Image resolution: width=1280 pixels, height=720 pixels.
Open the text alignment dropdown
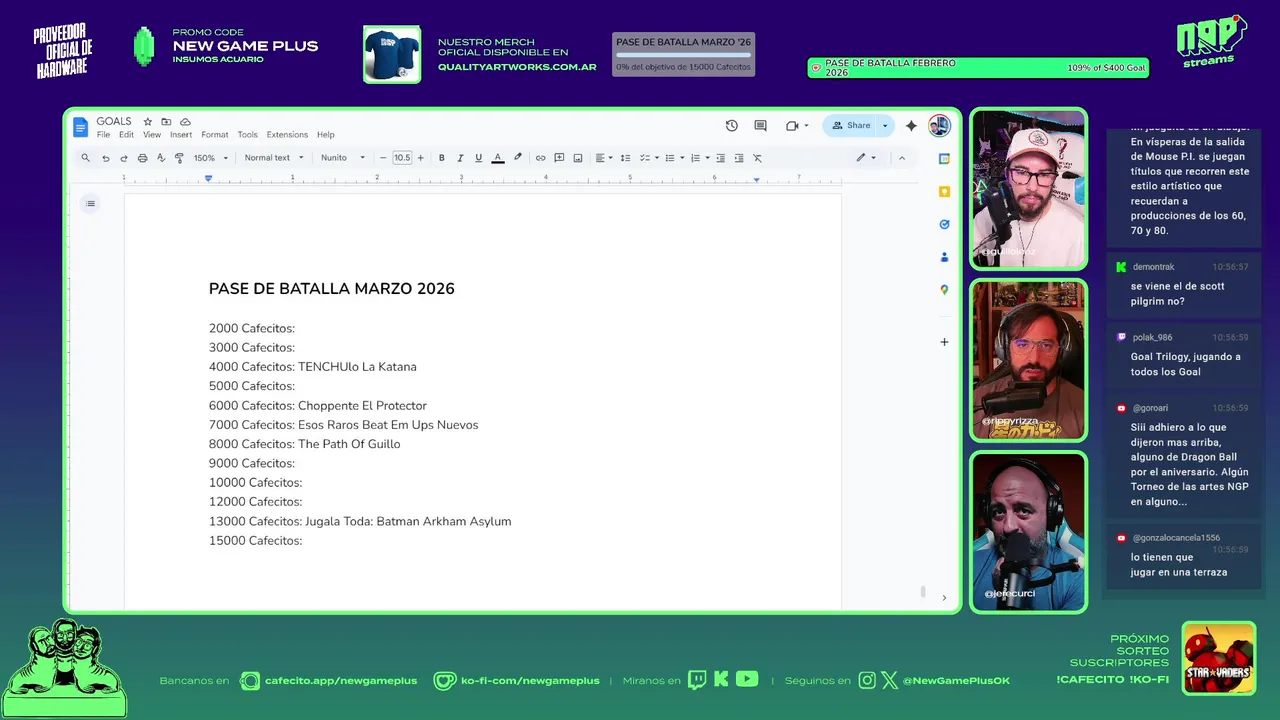coord(603,158)
